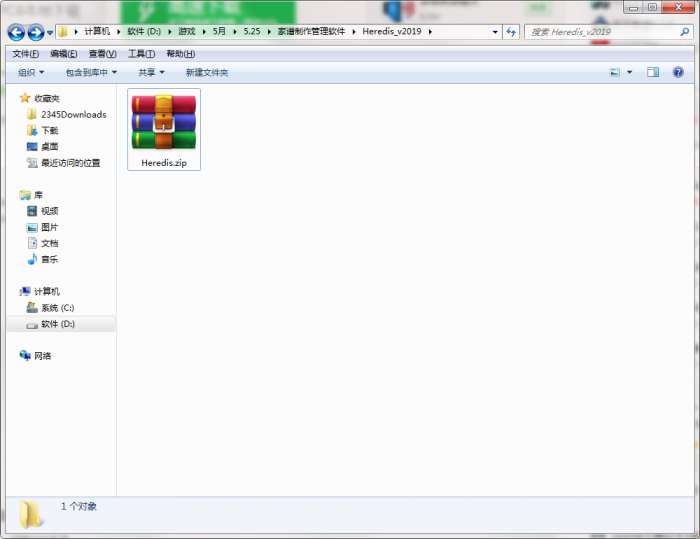Click the Heredis.zip file name label
Image resolution: width=700 pixels, height=539 pixels.
[164, 163]
